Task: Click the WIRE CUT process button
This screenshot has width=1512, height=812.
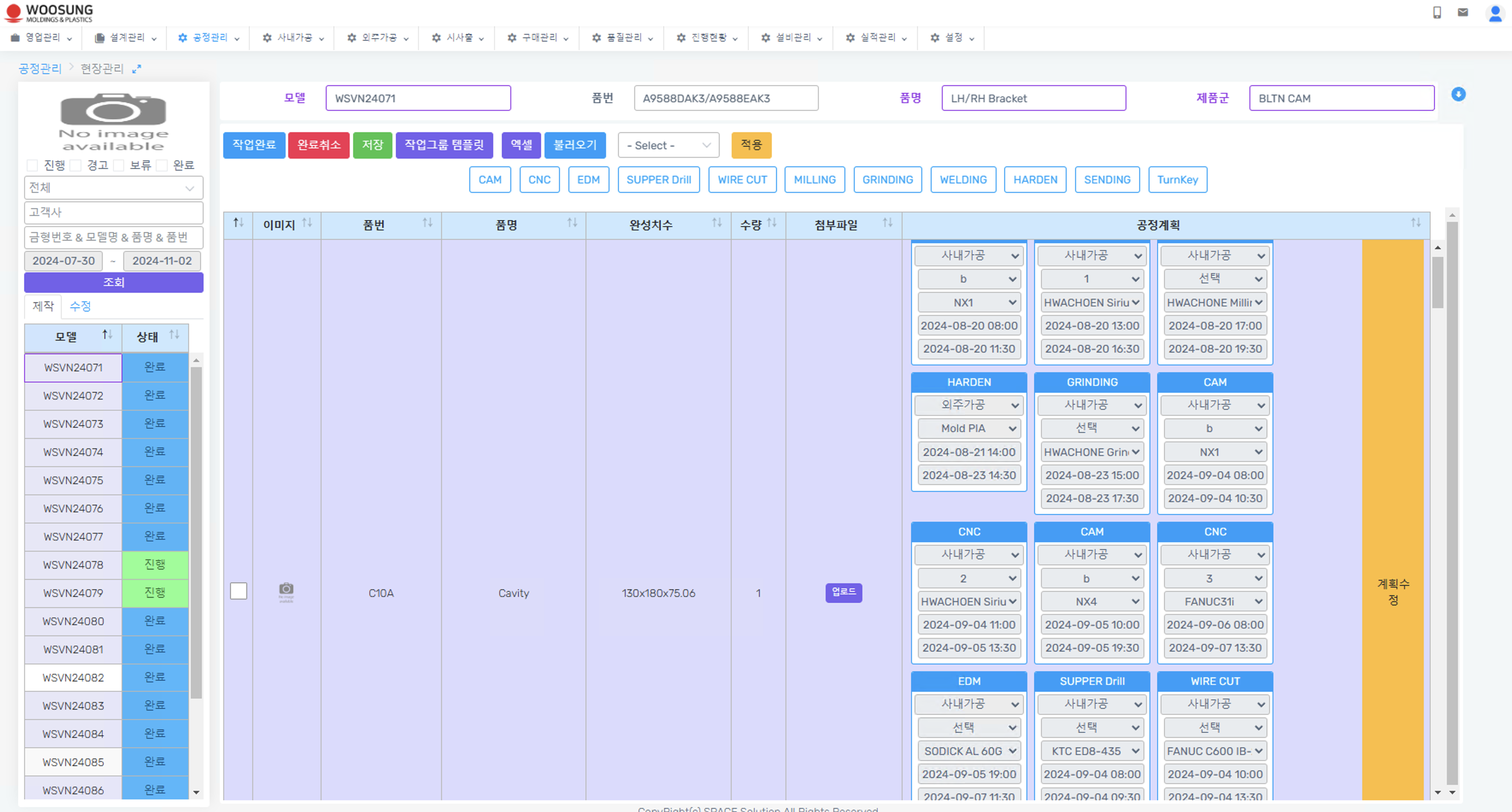Action: coord(742,179)
